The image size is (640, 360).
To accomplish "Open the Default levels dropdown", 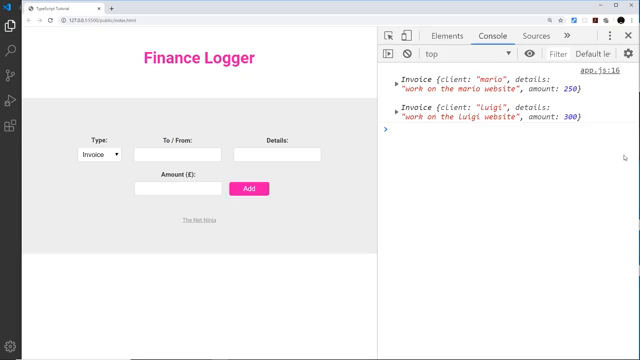I will pyautogui.click(x=593, y=54).
